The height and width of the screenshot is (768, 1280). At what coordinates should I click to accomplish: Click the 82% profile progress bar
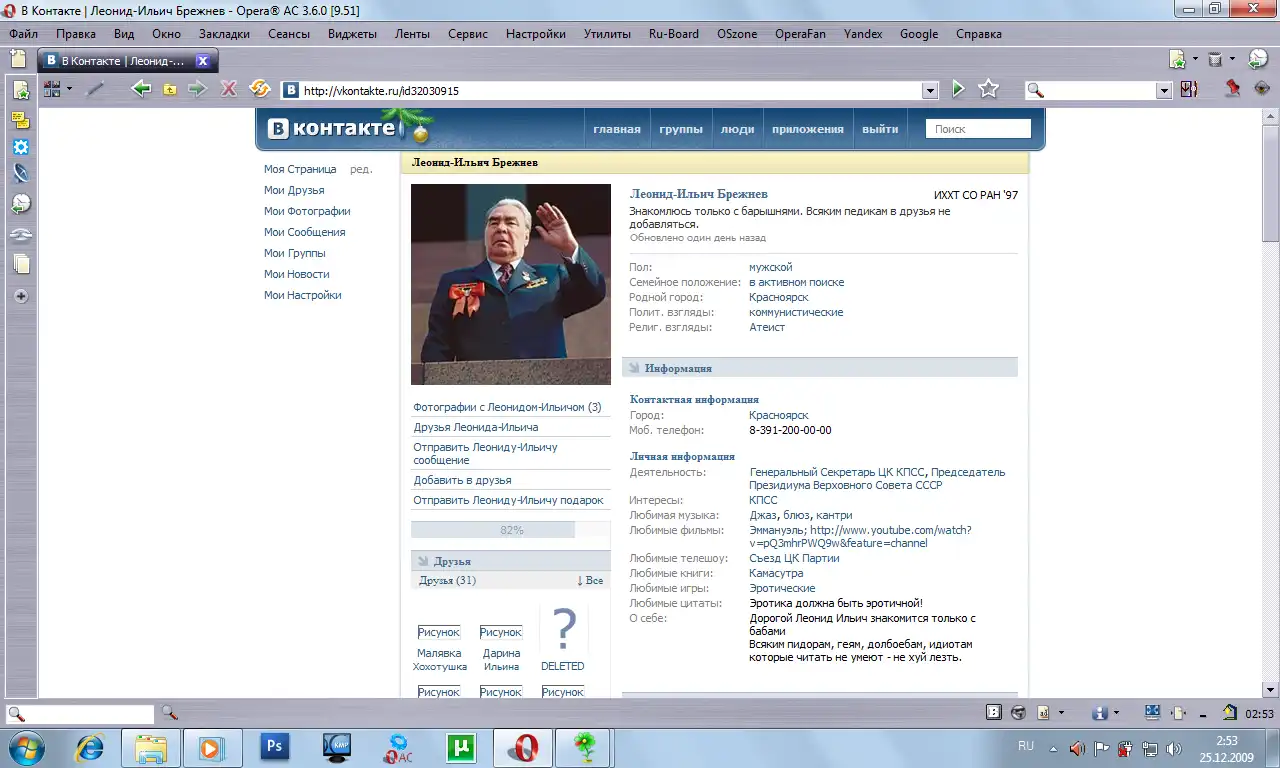[510, 530]
